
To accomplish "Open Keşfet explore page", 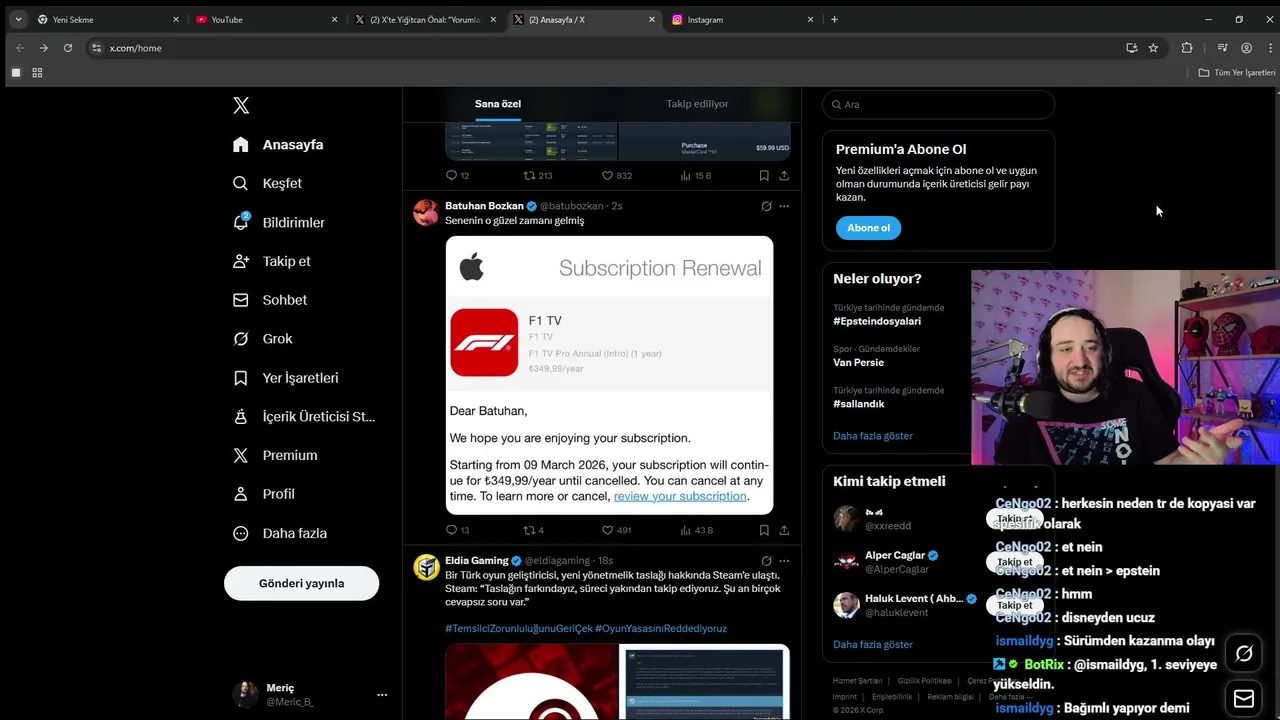I will (x=267, y=183).
